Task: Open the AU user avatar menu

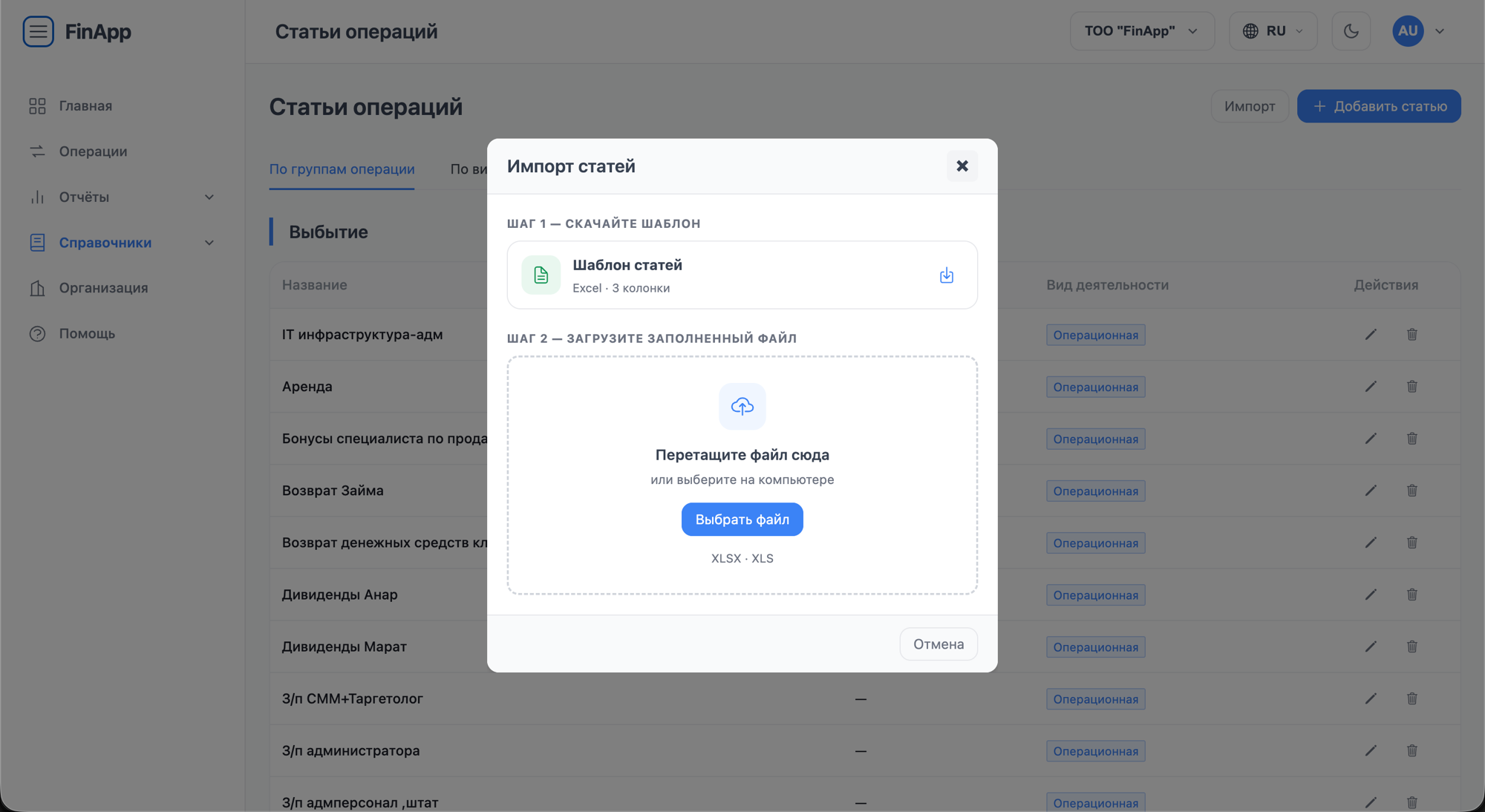Action: tap(1408, 31)
